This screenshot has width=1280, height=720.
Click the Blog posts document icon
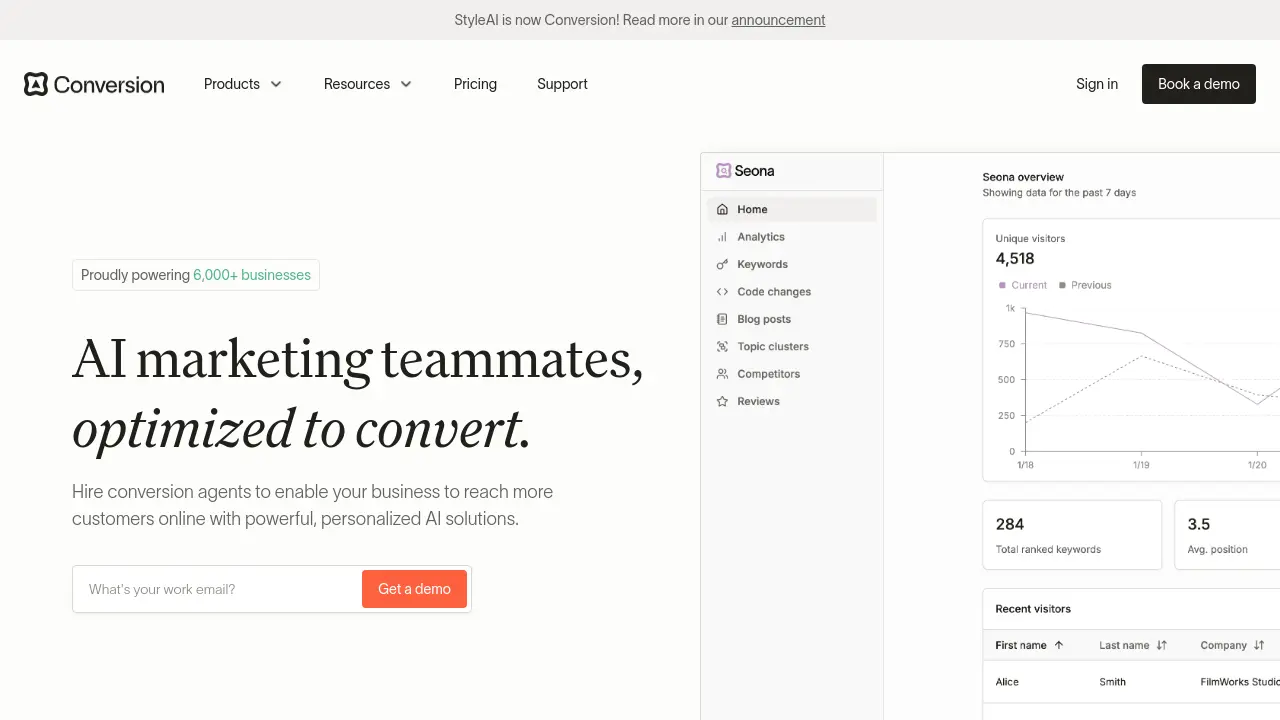point(722,319)
